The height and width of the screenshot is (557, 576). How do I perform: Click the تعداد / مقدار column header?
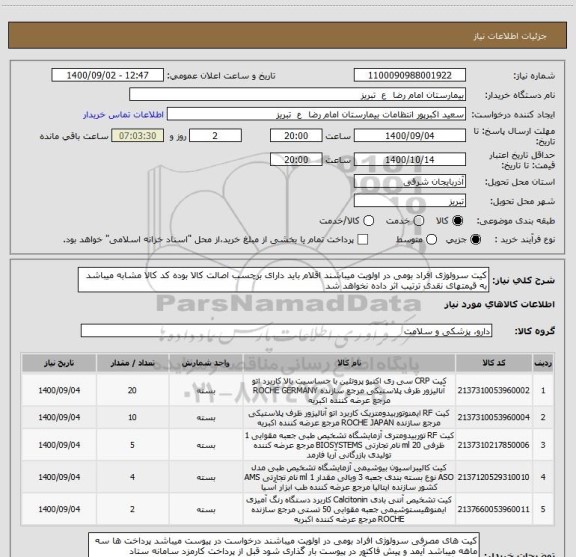click(x=132, y=363)
